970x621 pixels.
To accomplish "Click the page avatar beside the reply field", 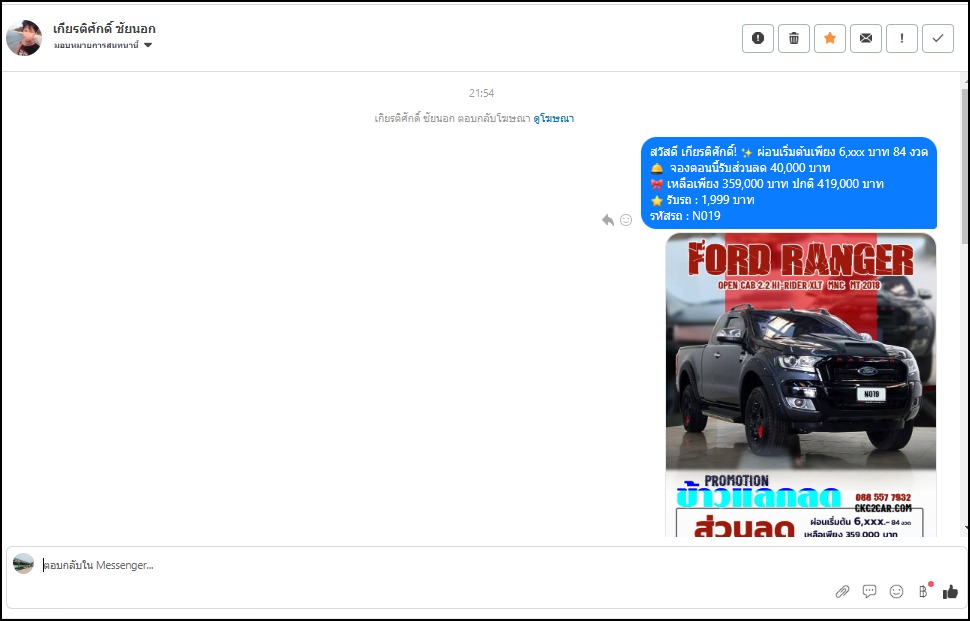I will pyautogui.click(x=24, y=563).
